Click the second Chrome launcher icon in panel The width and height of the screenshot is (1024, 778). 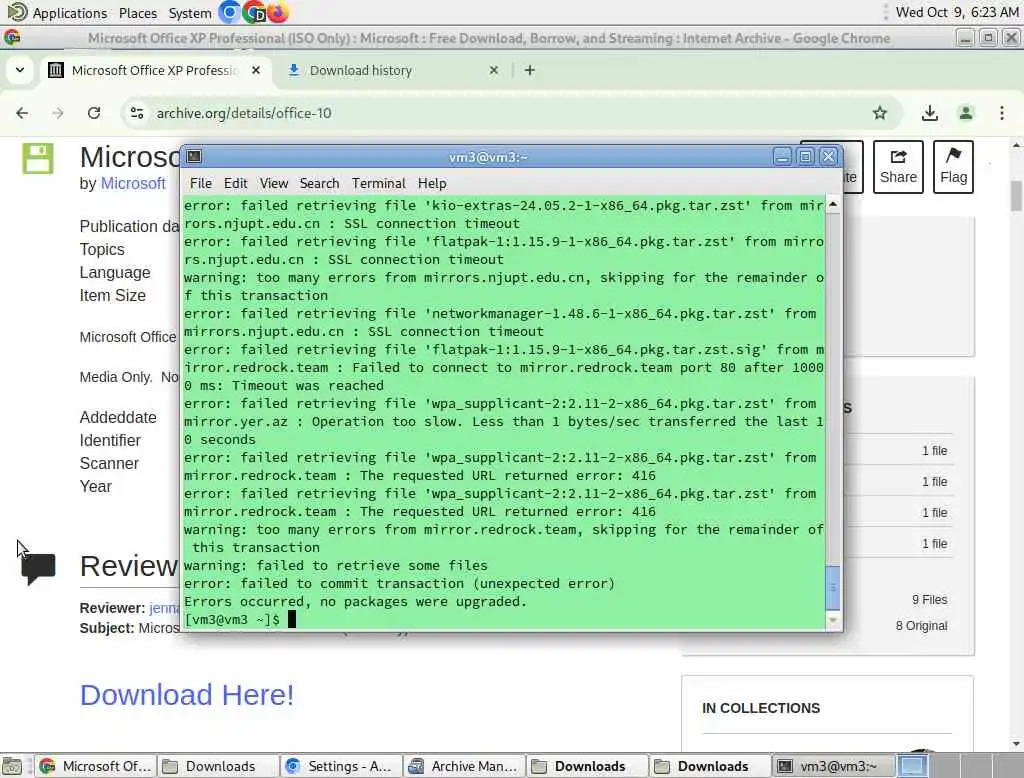pyautogui.click(x=253, y=12)
